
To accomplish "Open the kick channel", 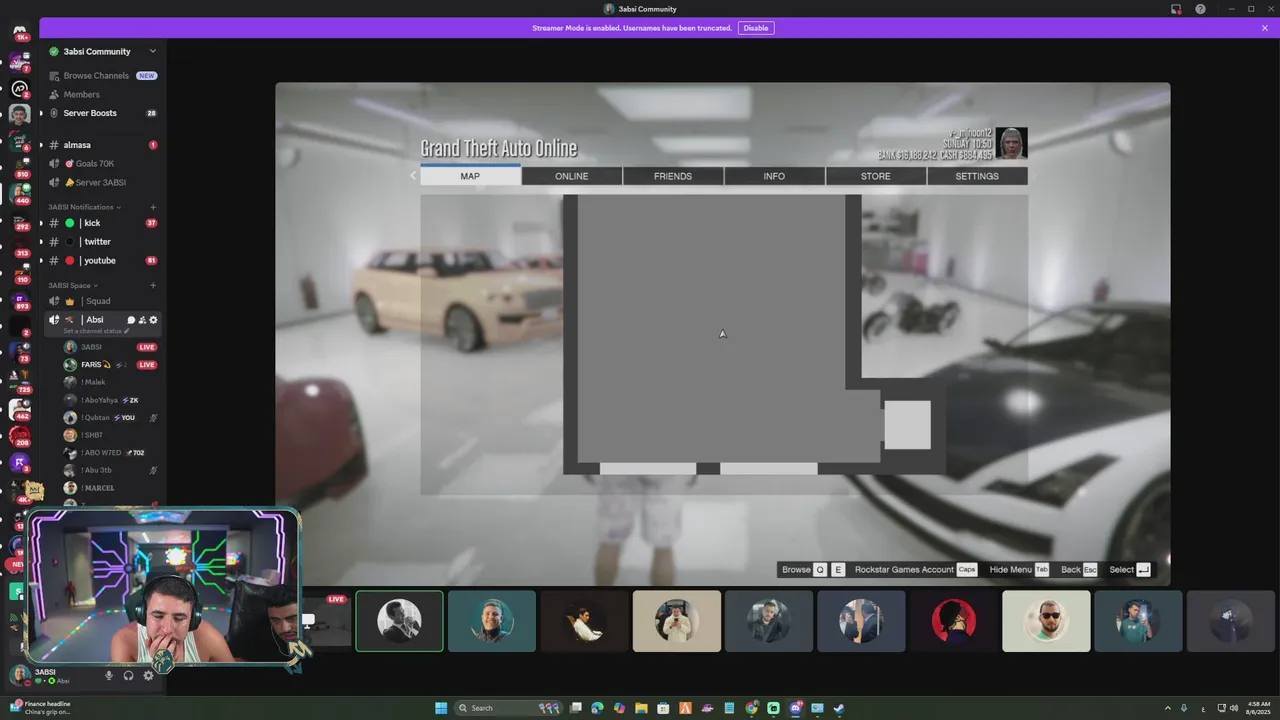I will [x=103, y=223].
